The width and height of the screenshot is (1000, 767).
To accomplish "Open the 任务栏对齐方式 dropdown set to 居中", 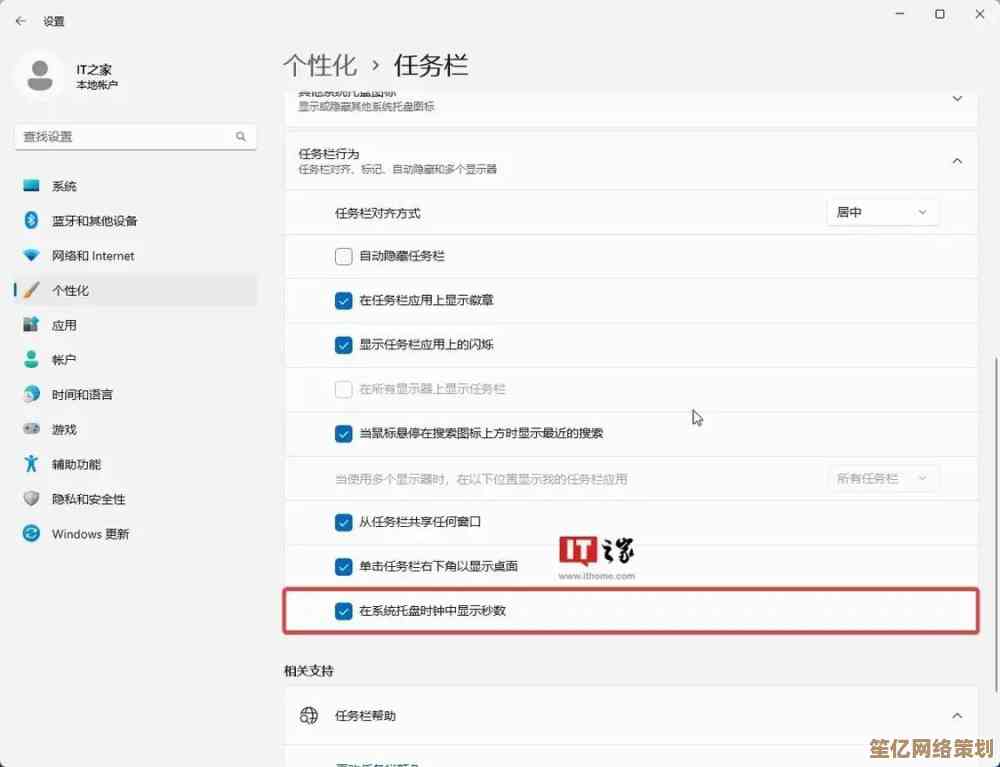I will coord(882,212).
